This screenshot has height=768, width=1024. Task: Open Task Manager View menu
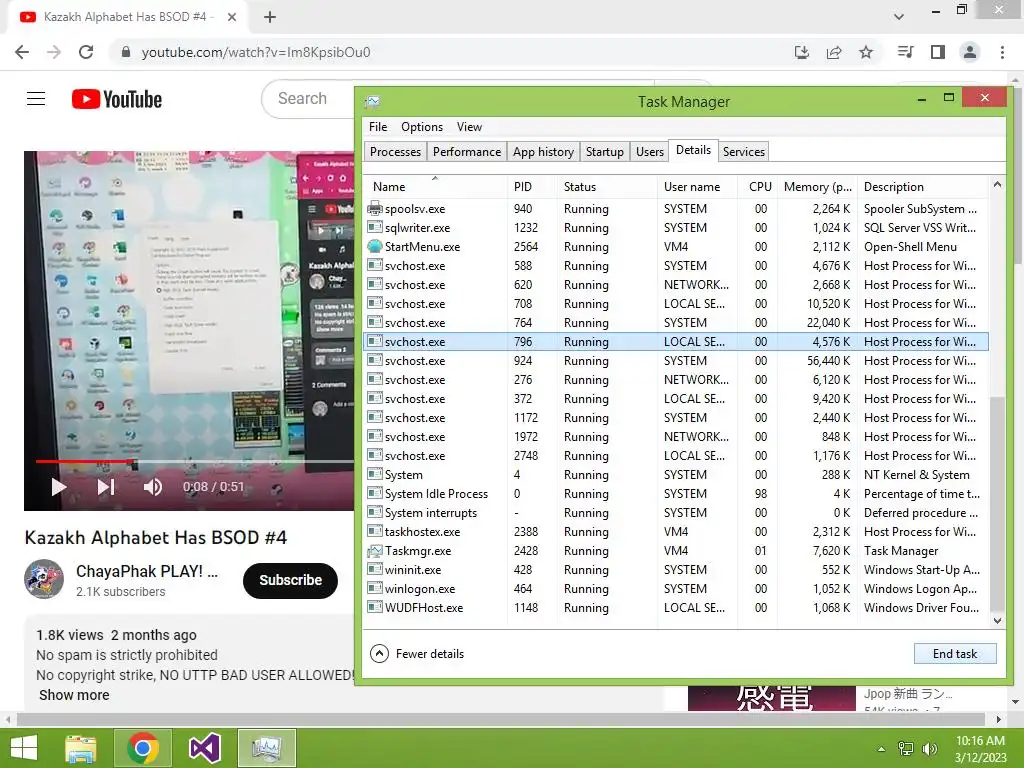click(x=469, y=127)
